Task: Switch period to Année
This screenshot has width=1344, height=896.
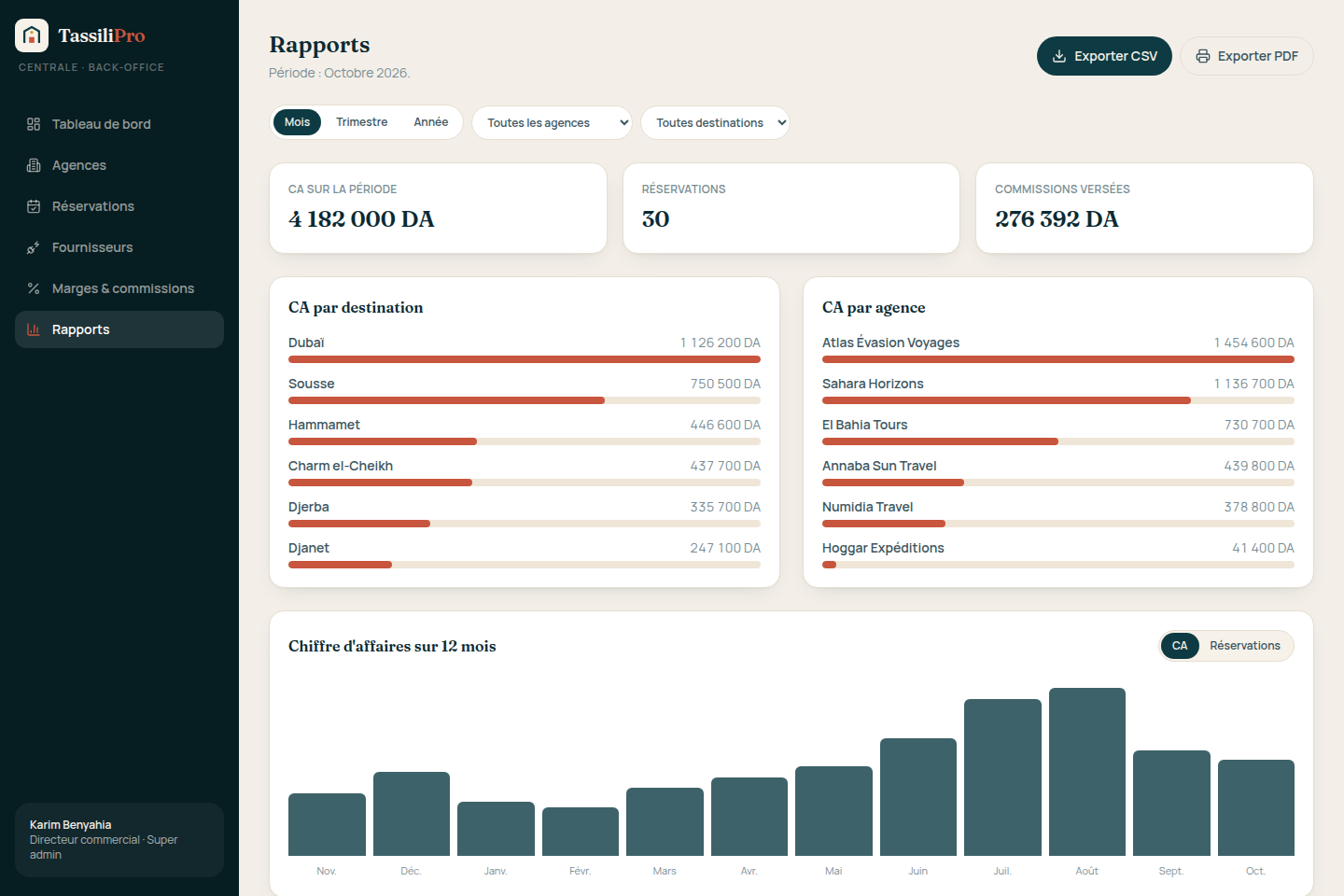Action: 431,122
